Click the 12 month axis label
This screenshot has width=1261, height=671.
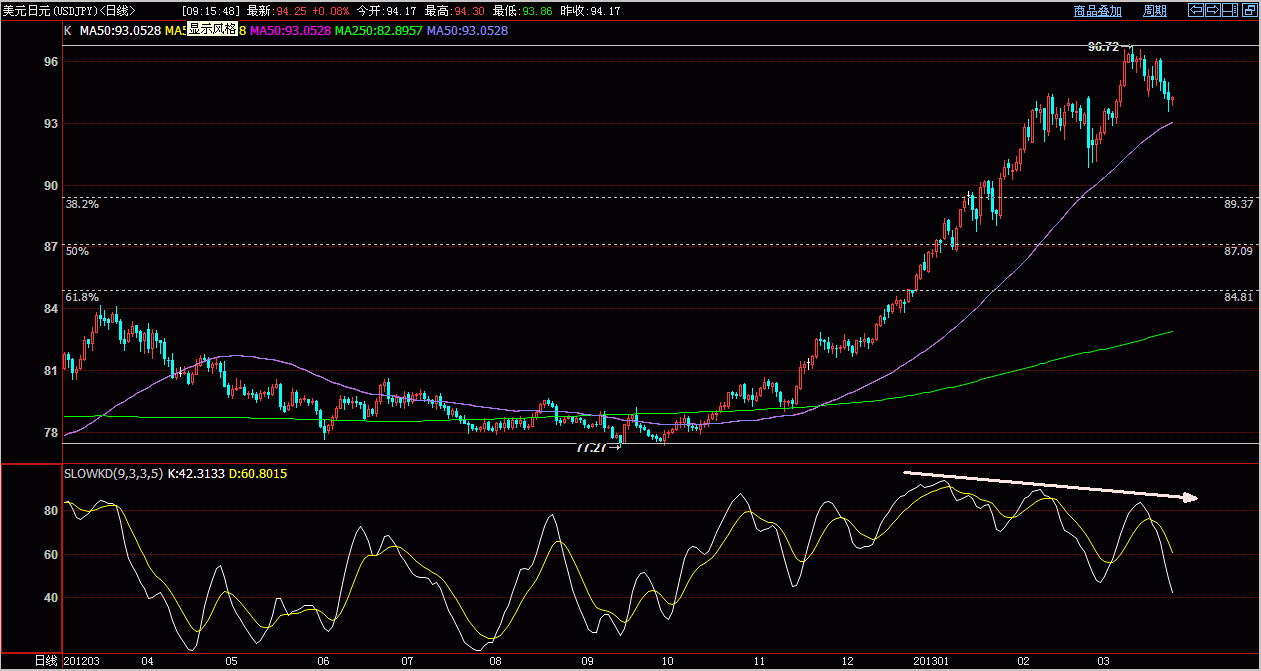pos(849,662)
